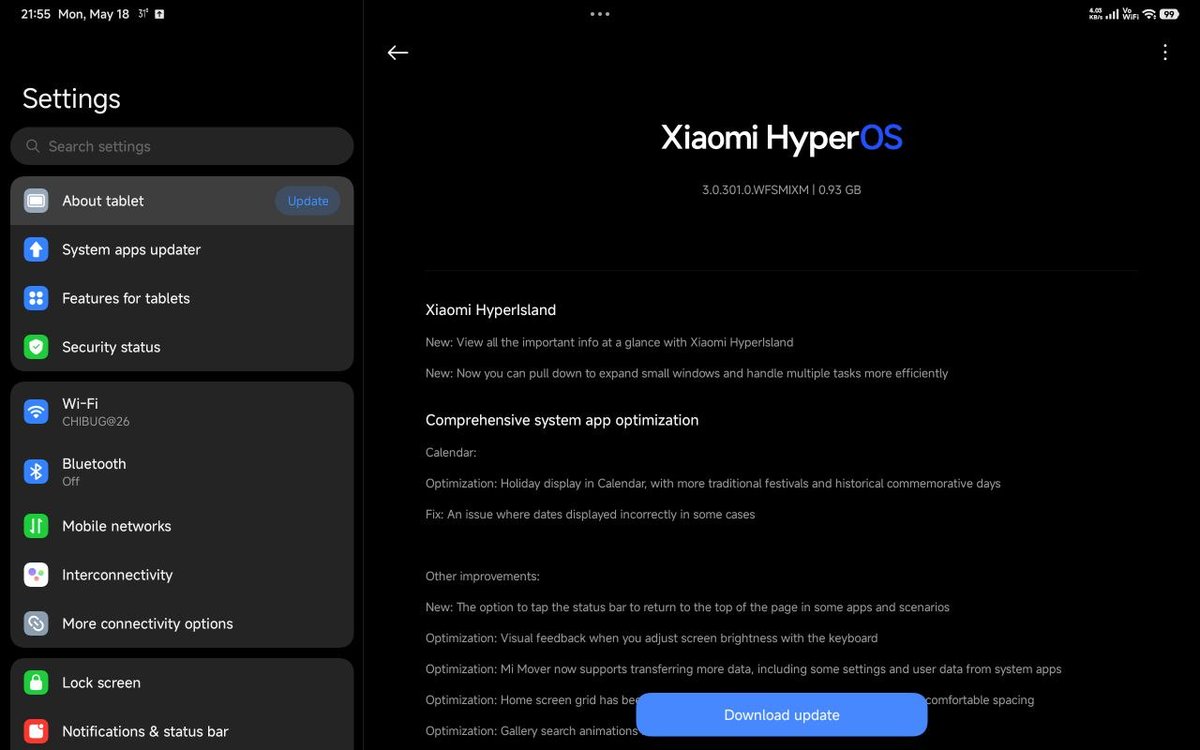The width and height of the screenshot is (1200, 750).
Task: Tap the Download update button
Action: pos(782,715)
